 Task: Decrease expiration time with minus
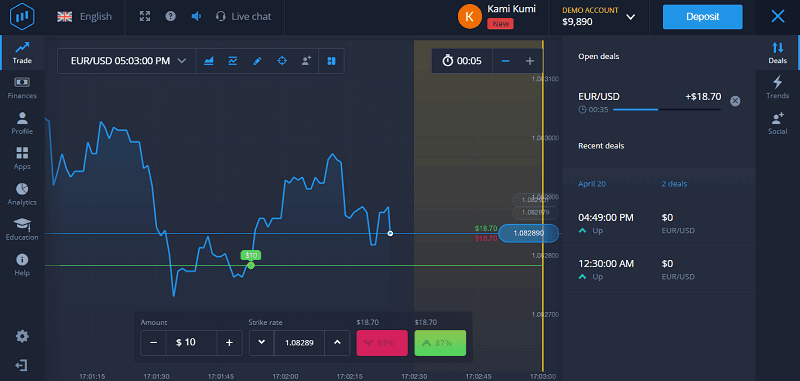point(506,61)
